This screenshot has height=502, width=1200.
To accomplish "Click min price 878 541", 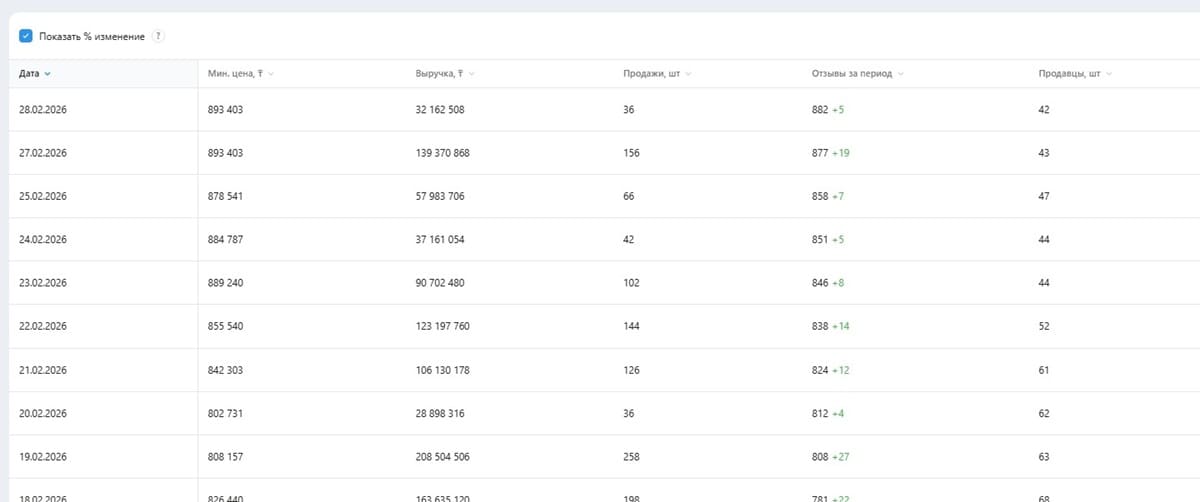I will click(x=225, y=196).
